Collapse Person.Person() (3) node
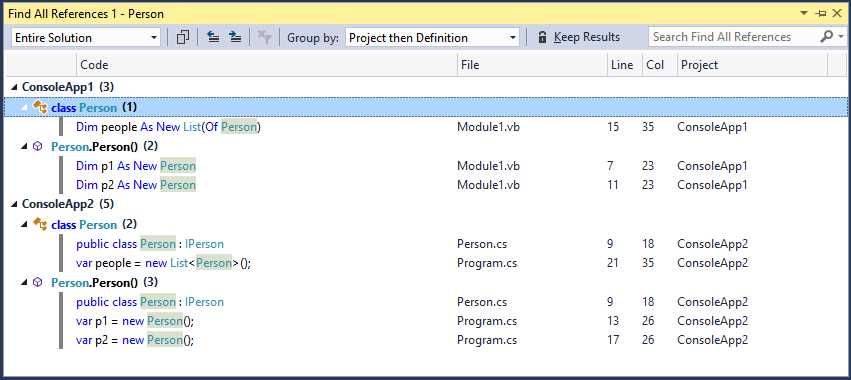The height and width of the screenshot is (380, 851). 24,282
